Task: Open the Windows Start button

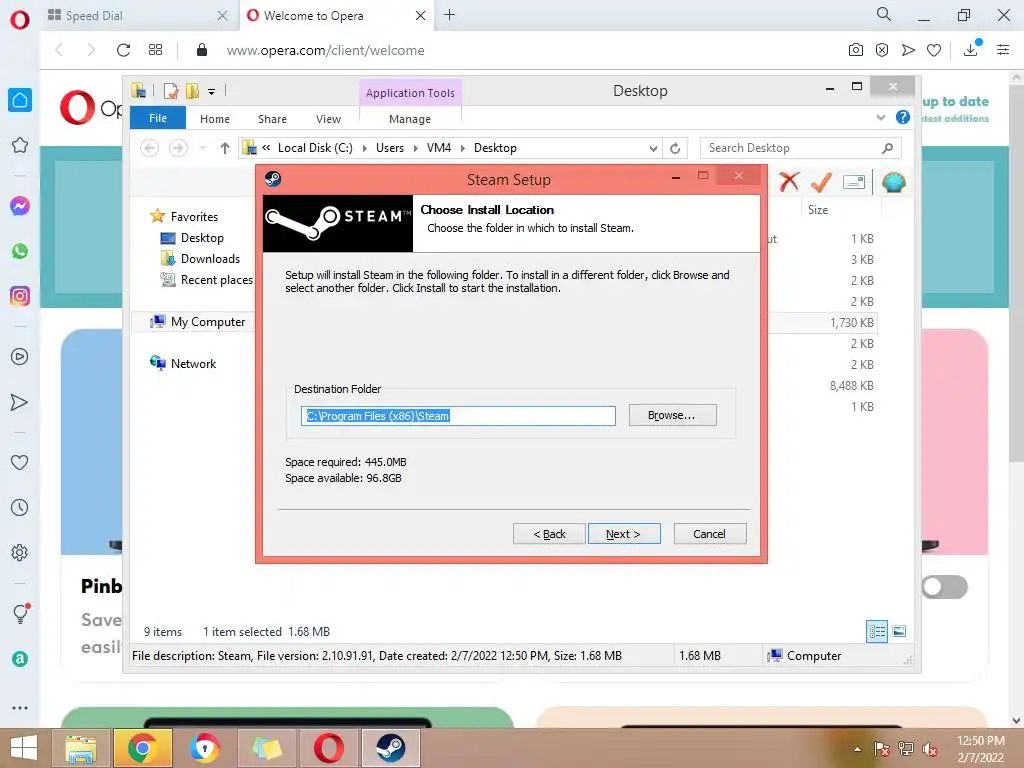Action: pos(24,748)
